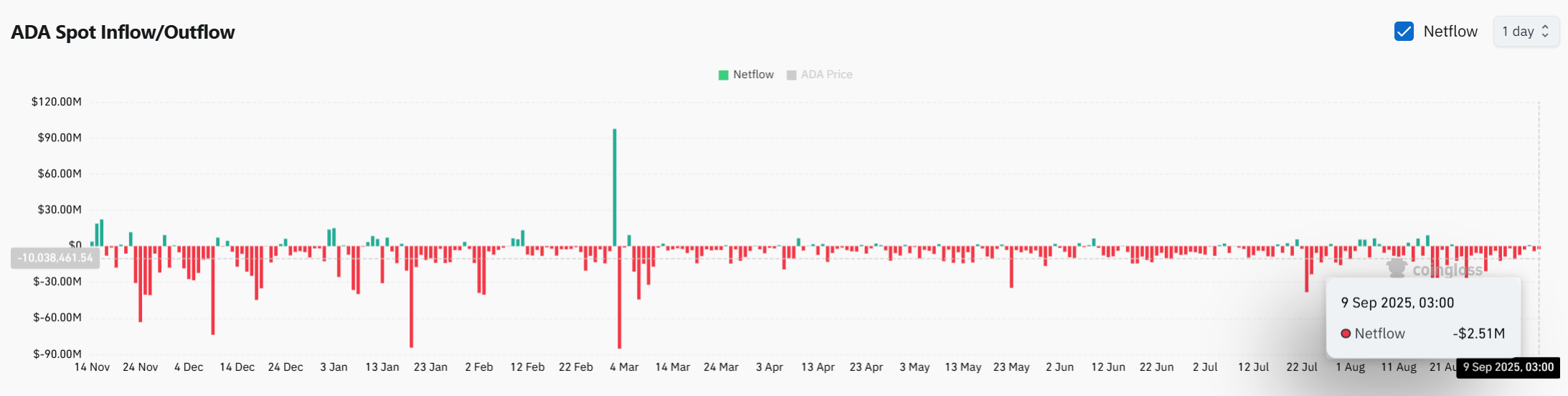Click the 23 May date axis label

[x=1011, y=367]
